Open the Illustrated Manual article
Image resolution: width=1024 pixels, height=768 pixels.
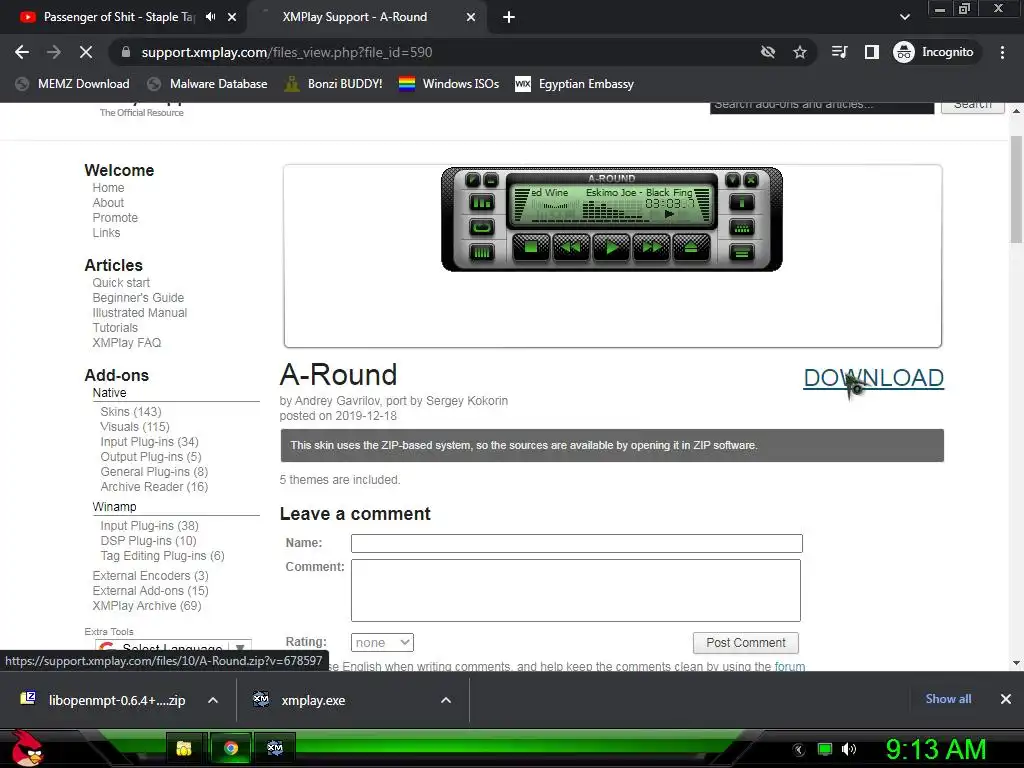139,313
